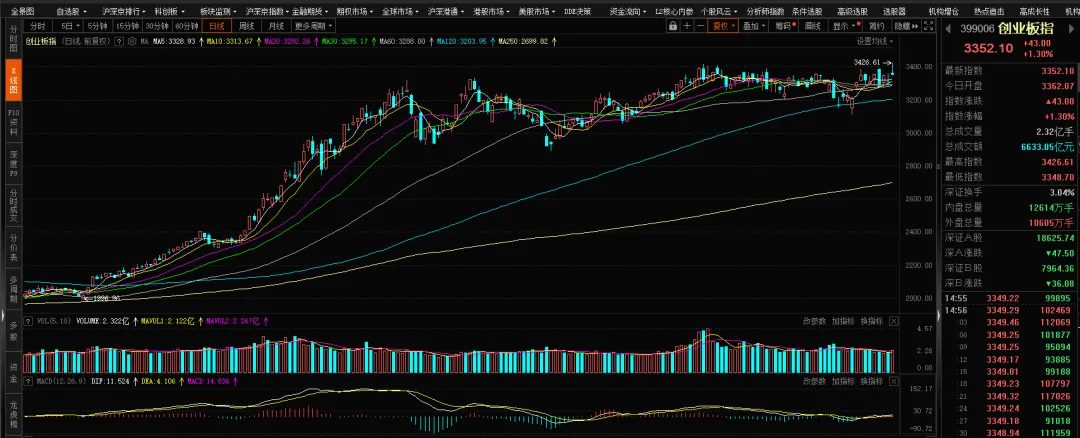Expand the 5日 dropdown

click(x=68, y=26)
